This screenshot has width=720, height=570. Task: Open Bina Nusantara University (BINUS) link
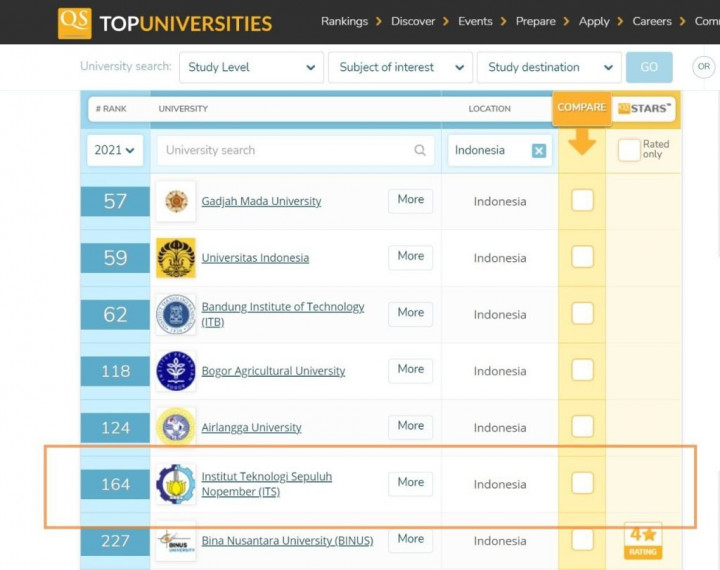point(287,541)
